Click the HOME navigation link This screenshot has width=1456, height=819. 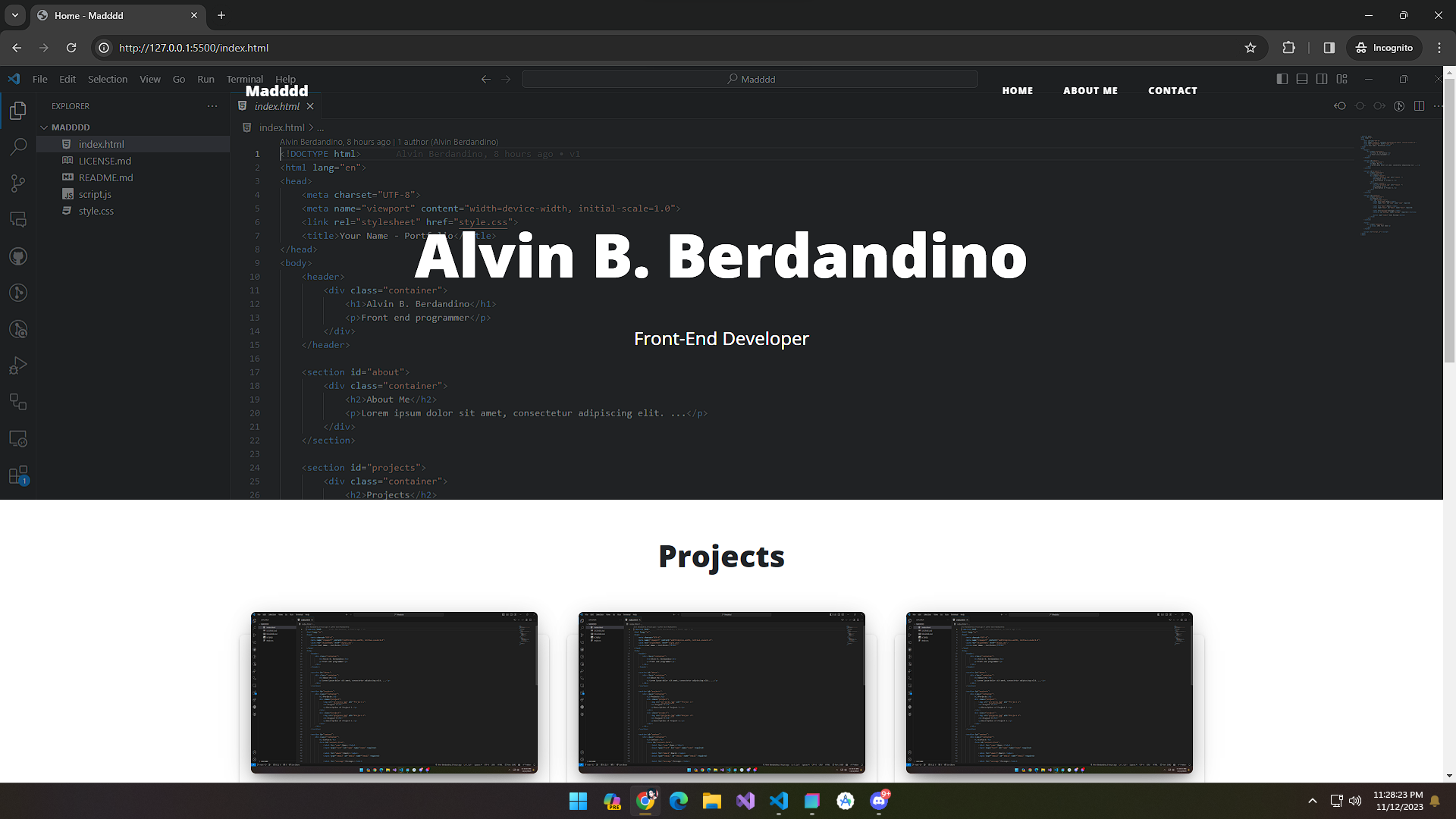click(1017, 90)
